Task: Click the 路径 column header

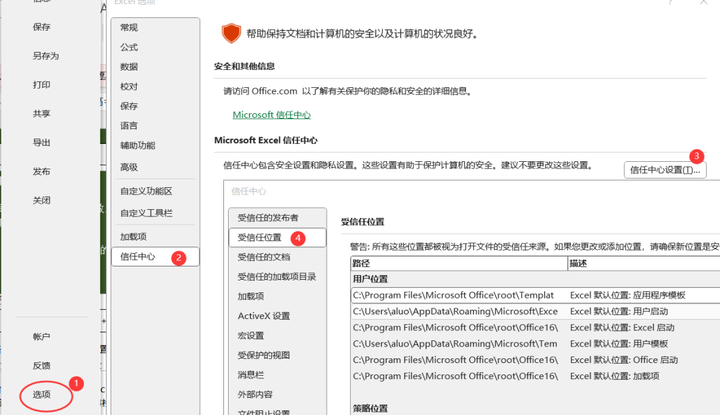Action: pos(459,264)
